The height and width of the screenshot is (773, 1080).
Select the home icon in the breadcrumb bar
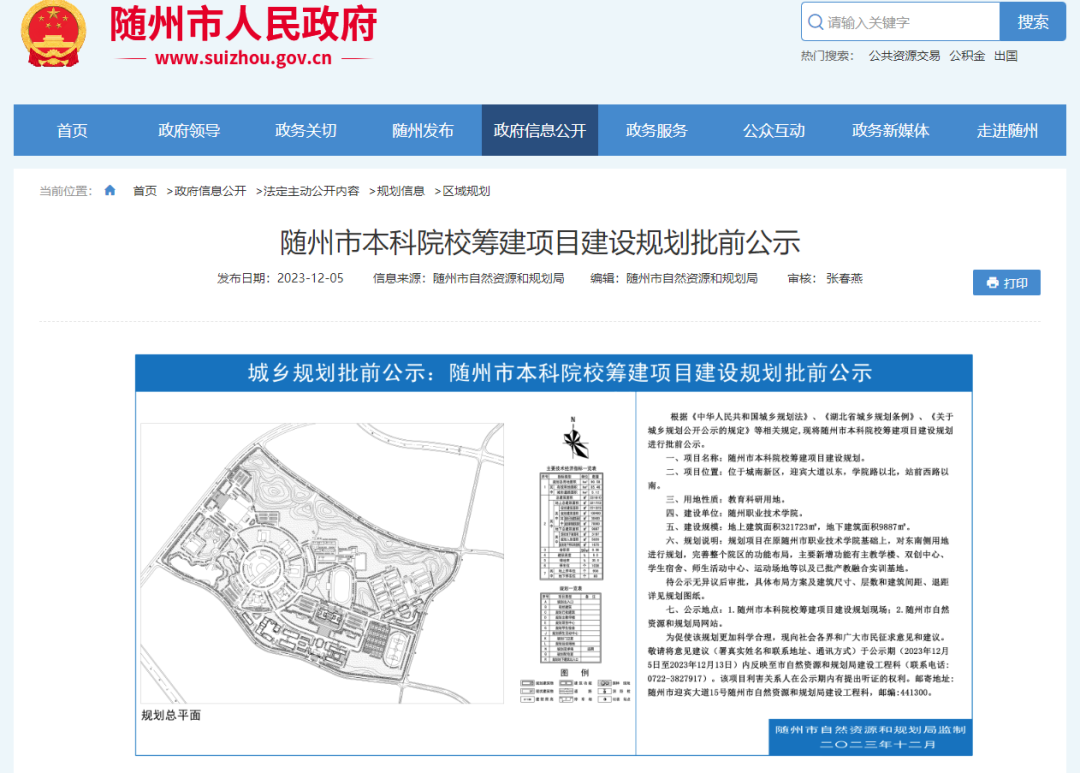click(109, 190)
